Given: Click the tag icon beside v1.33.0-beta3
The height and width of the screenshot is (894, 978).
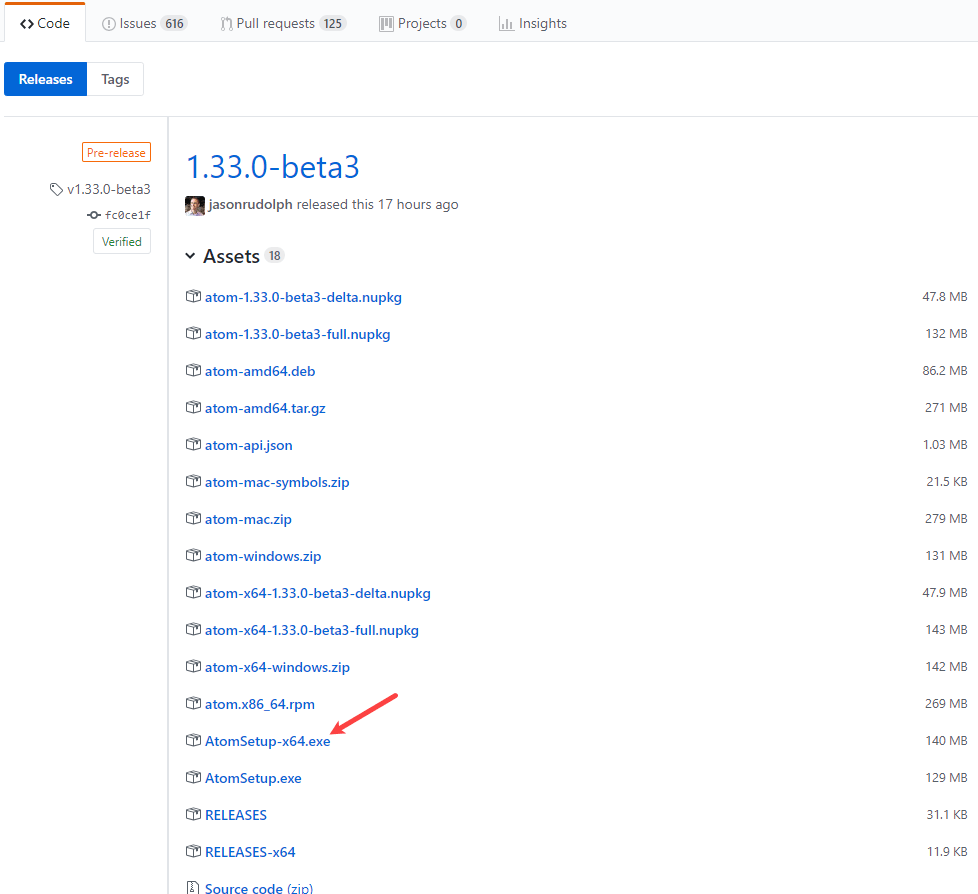Looking at the screenshot, I should click(x=56, y=189).
